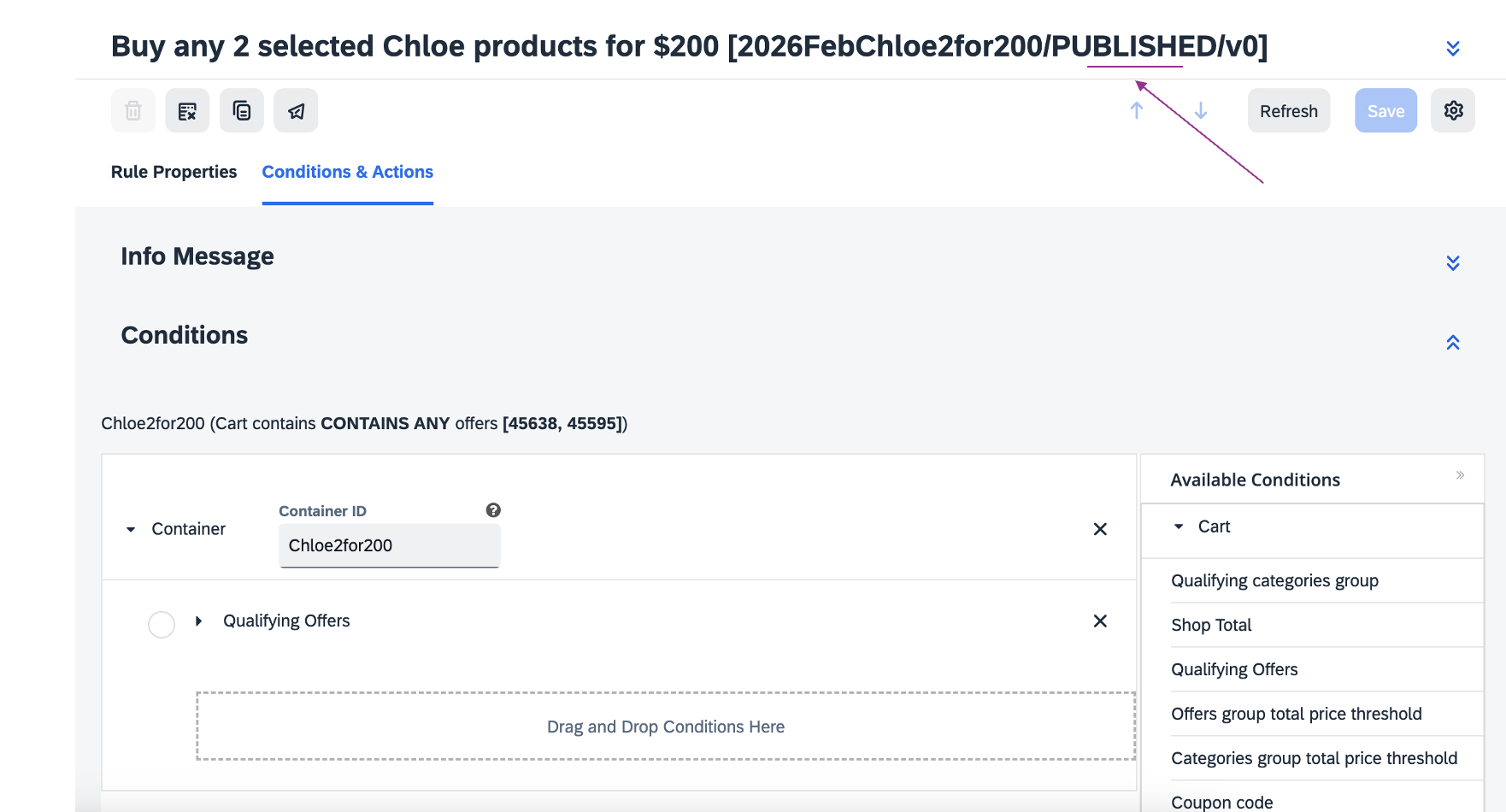Click the duplicate rule copy icon
This screenshot has height=812, width=1506.
[242, 110]
